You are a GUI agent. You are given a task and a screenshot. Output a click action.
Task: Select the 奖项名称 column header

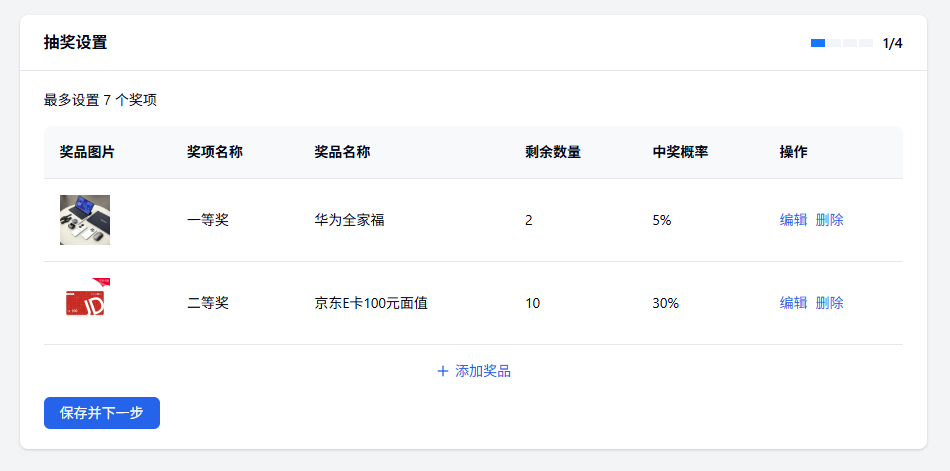point(214,152)
